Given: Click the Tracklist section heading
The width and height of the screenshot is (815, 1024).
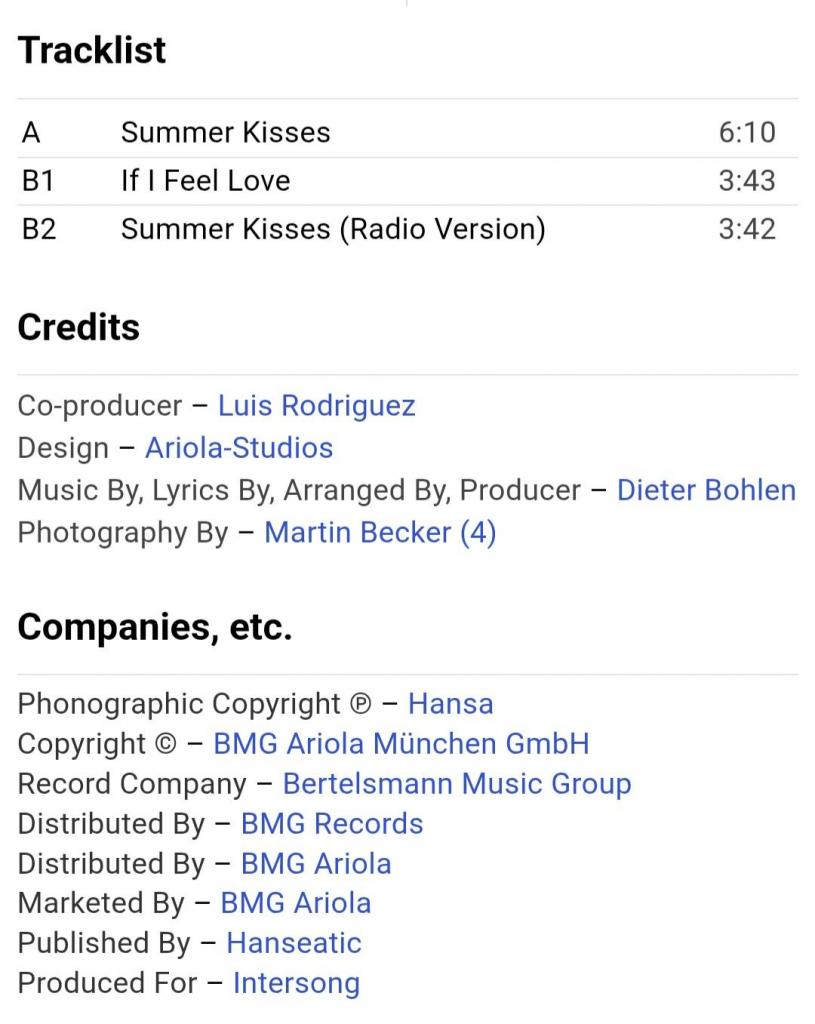Looking at the screenshot, I should 92,50.
